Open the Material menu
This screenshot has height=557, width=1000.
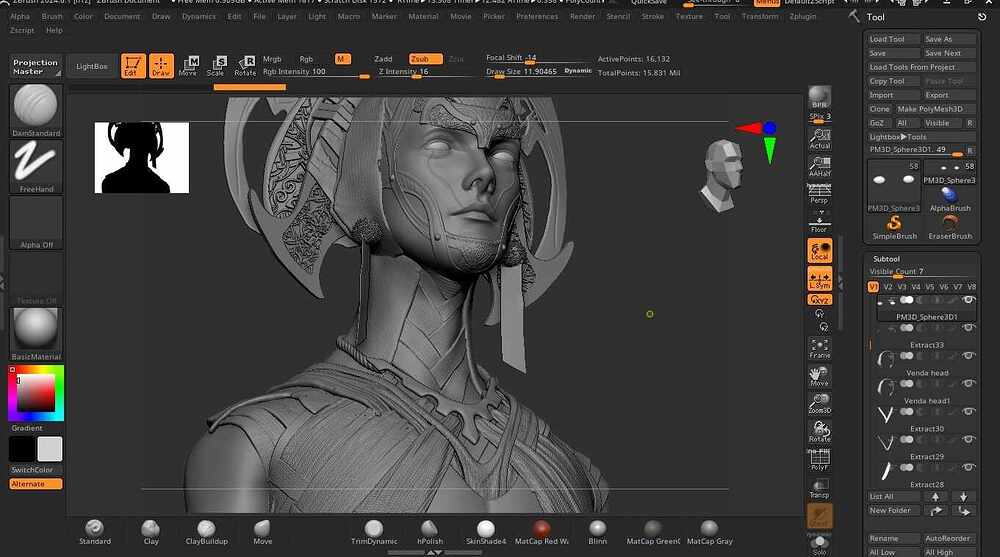423,16
